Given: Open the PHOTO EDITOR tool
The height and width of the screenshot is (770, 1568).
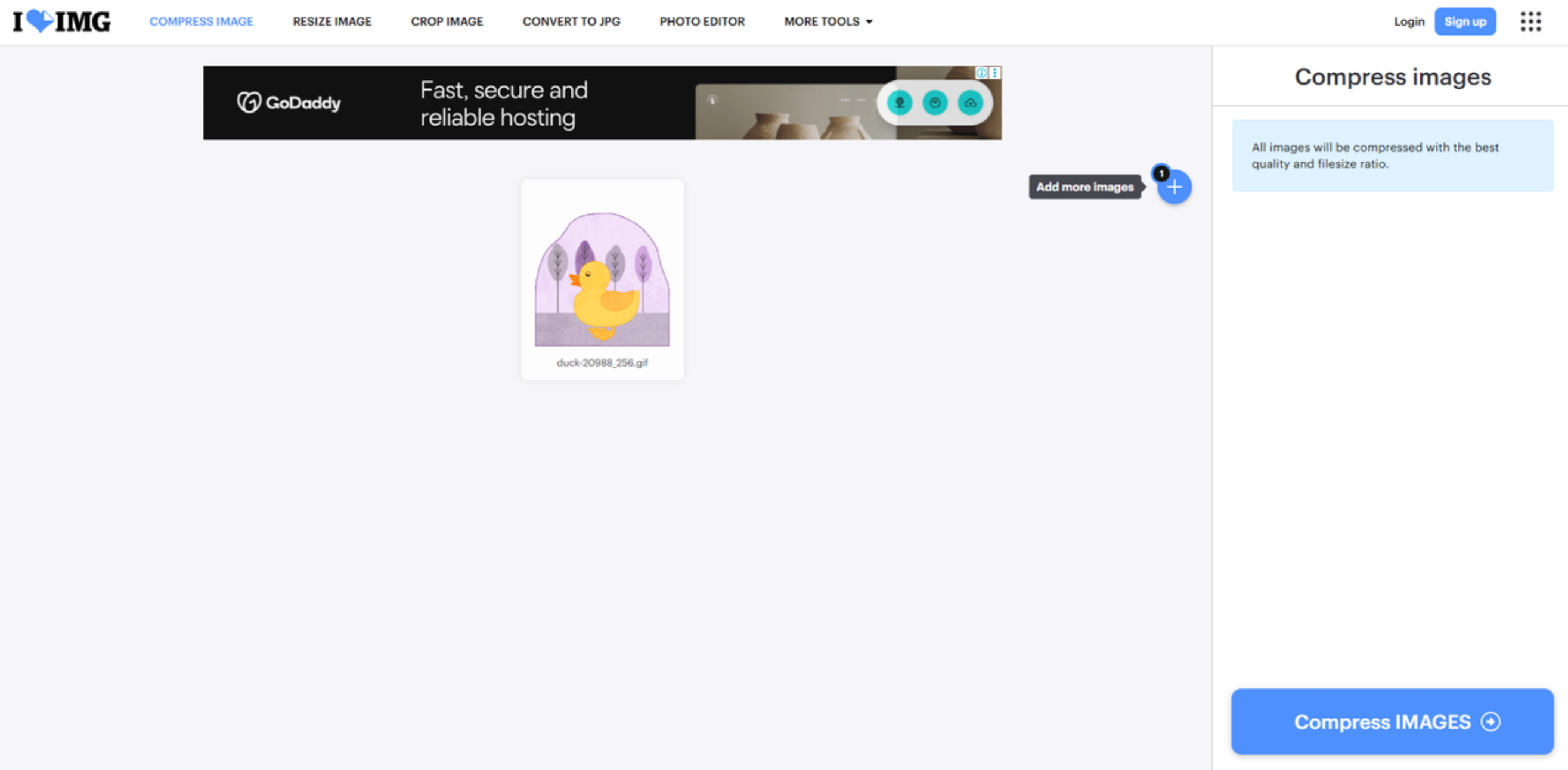Looking at the screenshot, I should 701,21.
